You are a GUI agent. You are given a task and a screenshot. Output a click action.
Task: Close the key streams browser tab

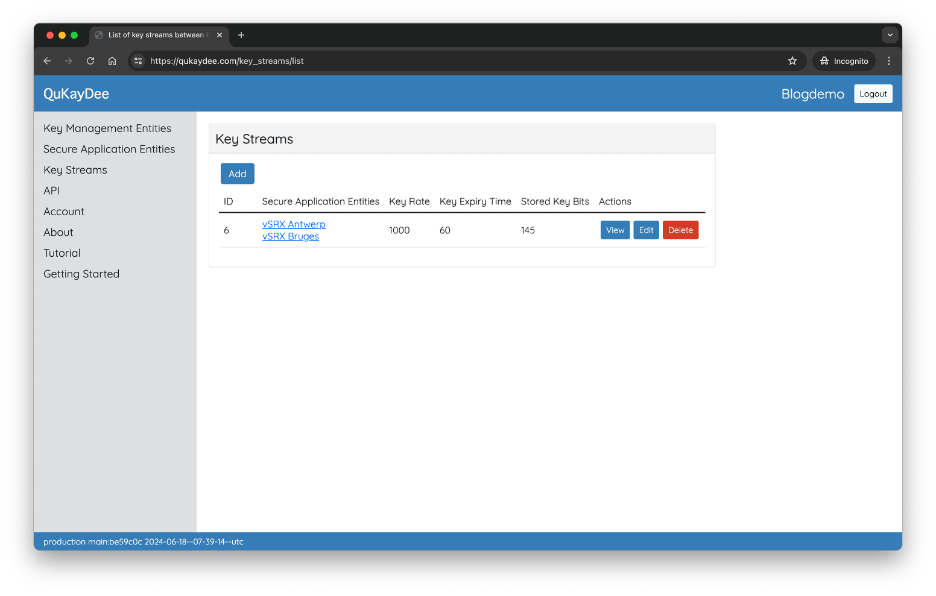click(220, 35)
